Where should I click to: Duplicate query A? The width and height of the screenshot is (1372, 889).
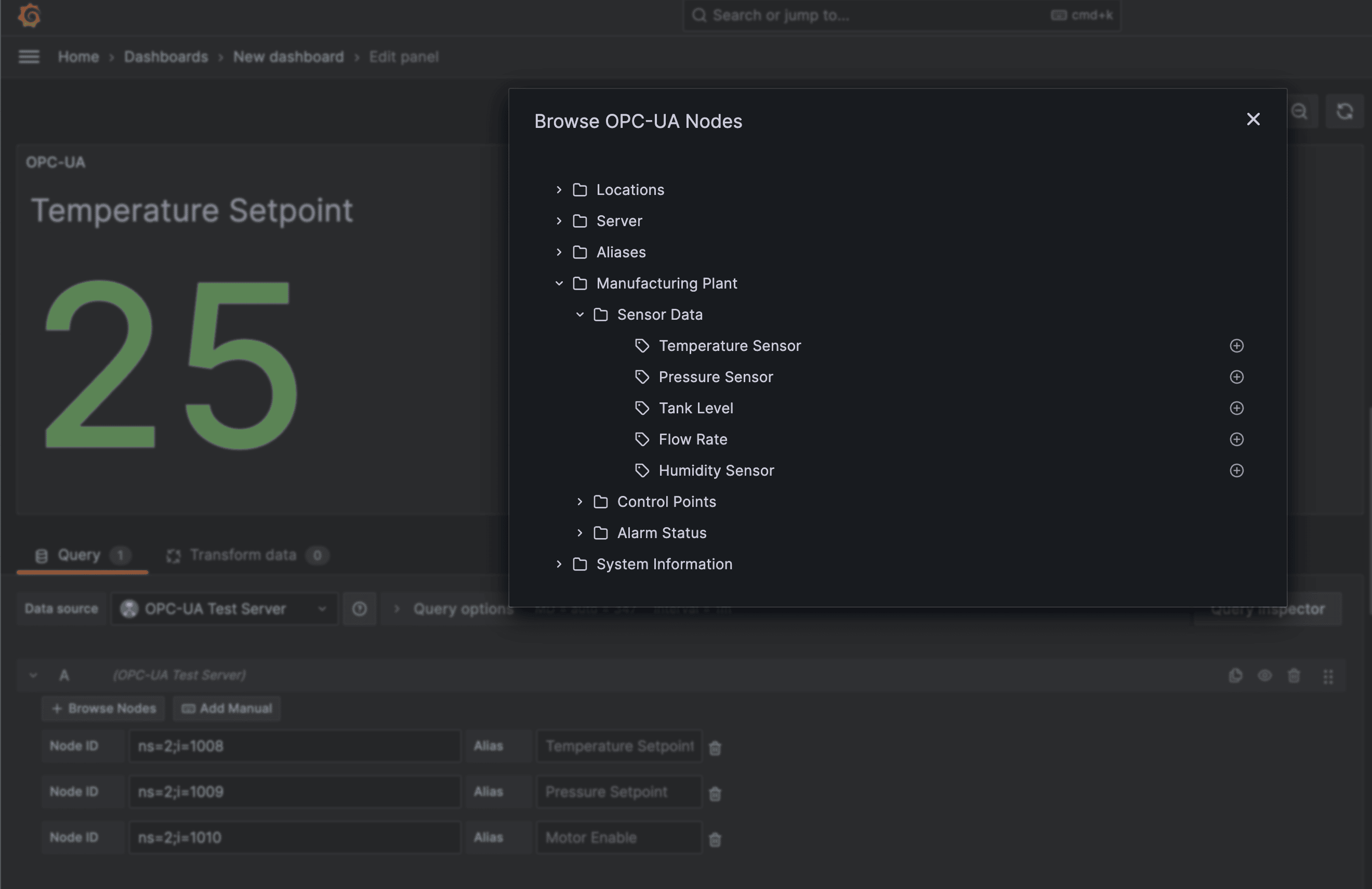(x=1235, y=676)
